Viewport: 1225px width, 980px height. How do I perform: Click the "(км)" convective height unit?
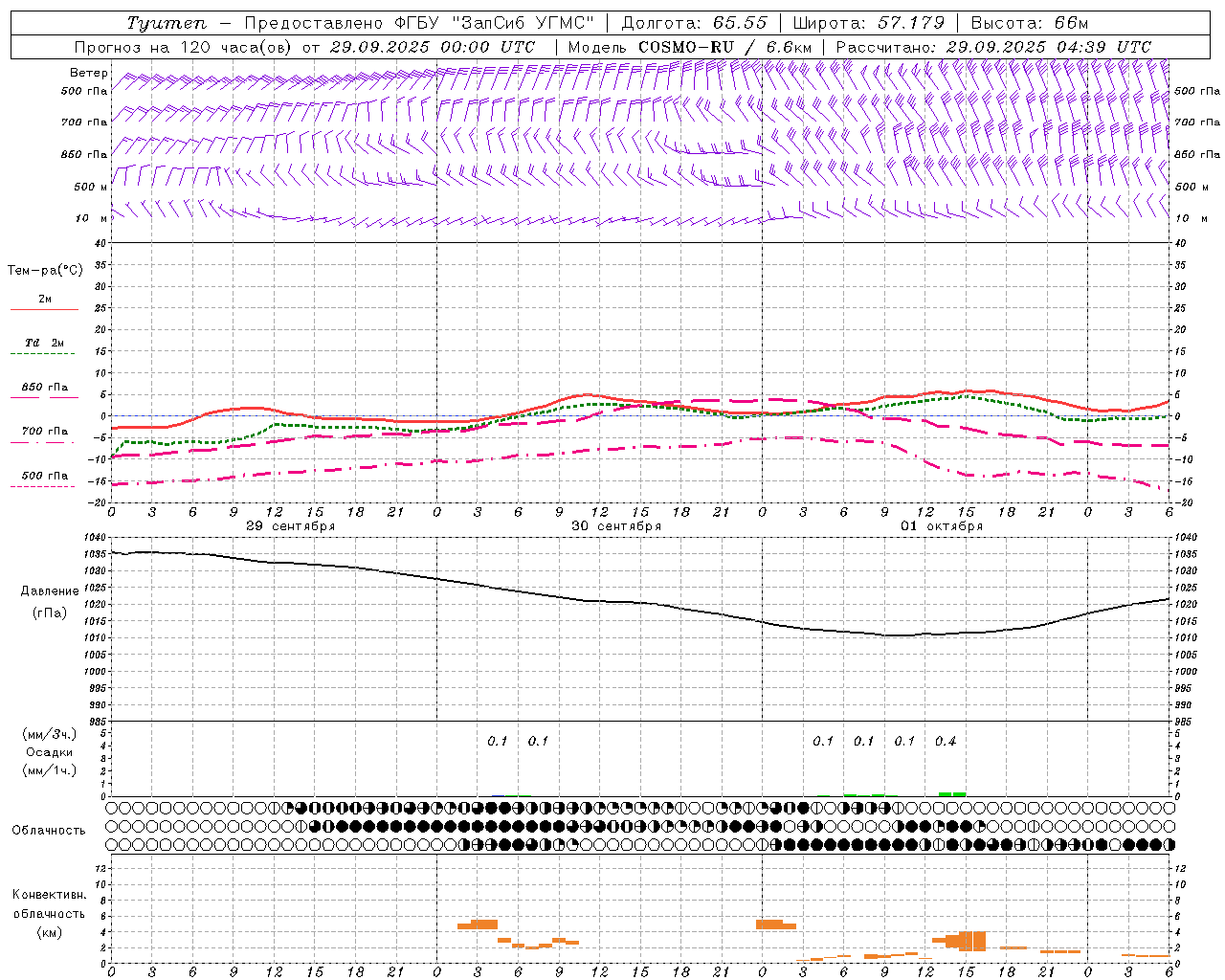coord(50,932)
